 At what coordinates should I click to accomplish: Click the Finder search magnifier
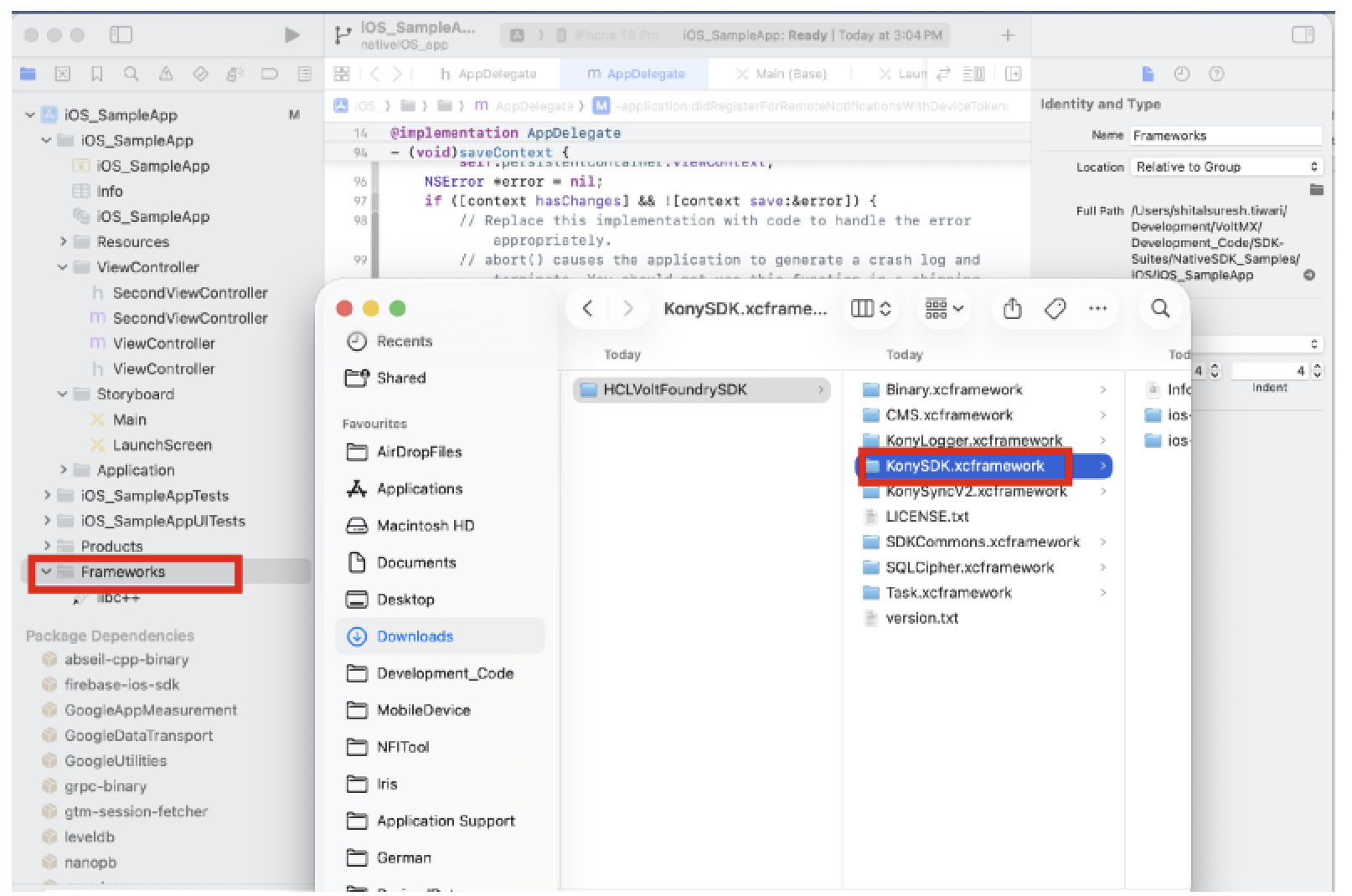pos(1160,308)
